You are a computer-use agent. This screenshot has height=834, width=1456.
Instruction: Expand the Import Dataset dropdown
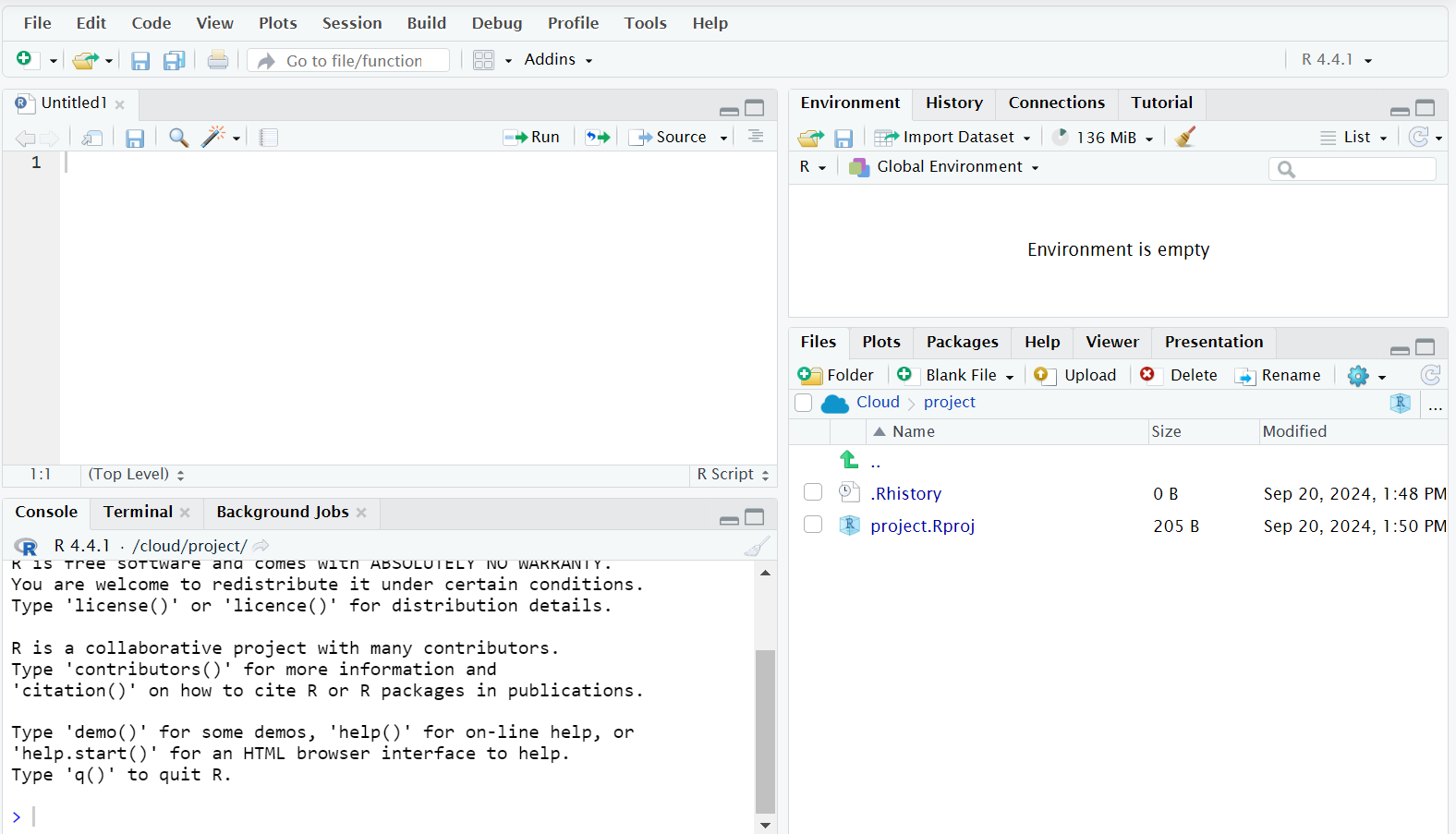click(953, 138)
